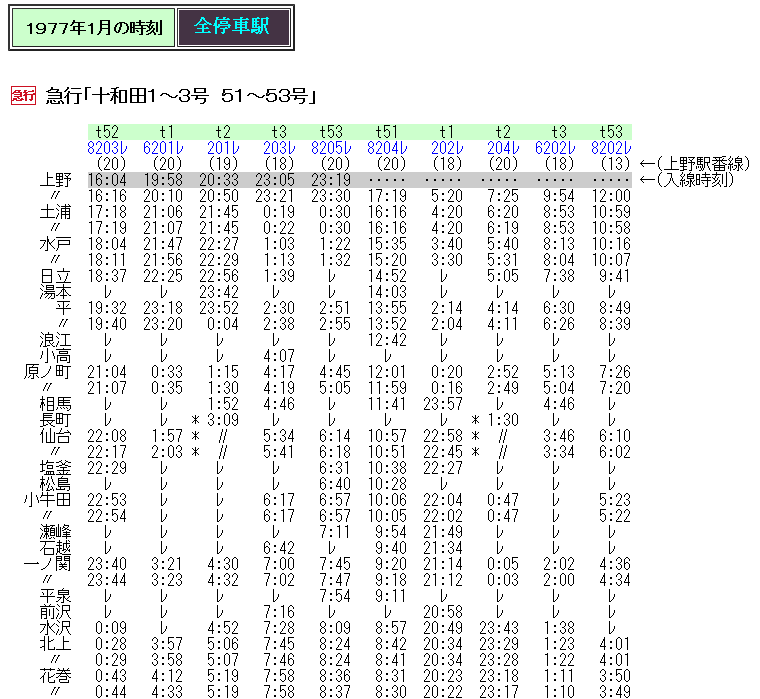
Task: Select the 日立 station name
Action: coord(56,276)
